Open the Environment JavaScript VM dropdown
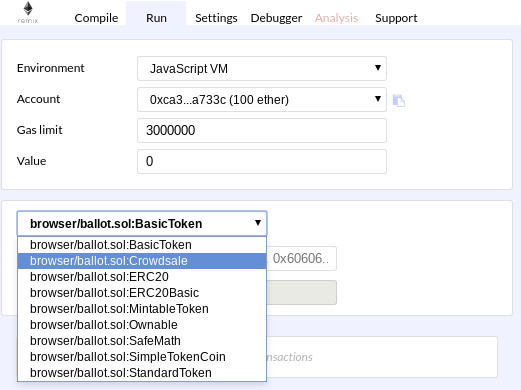 262,68
